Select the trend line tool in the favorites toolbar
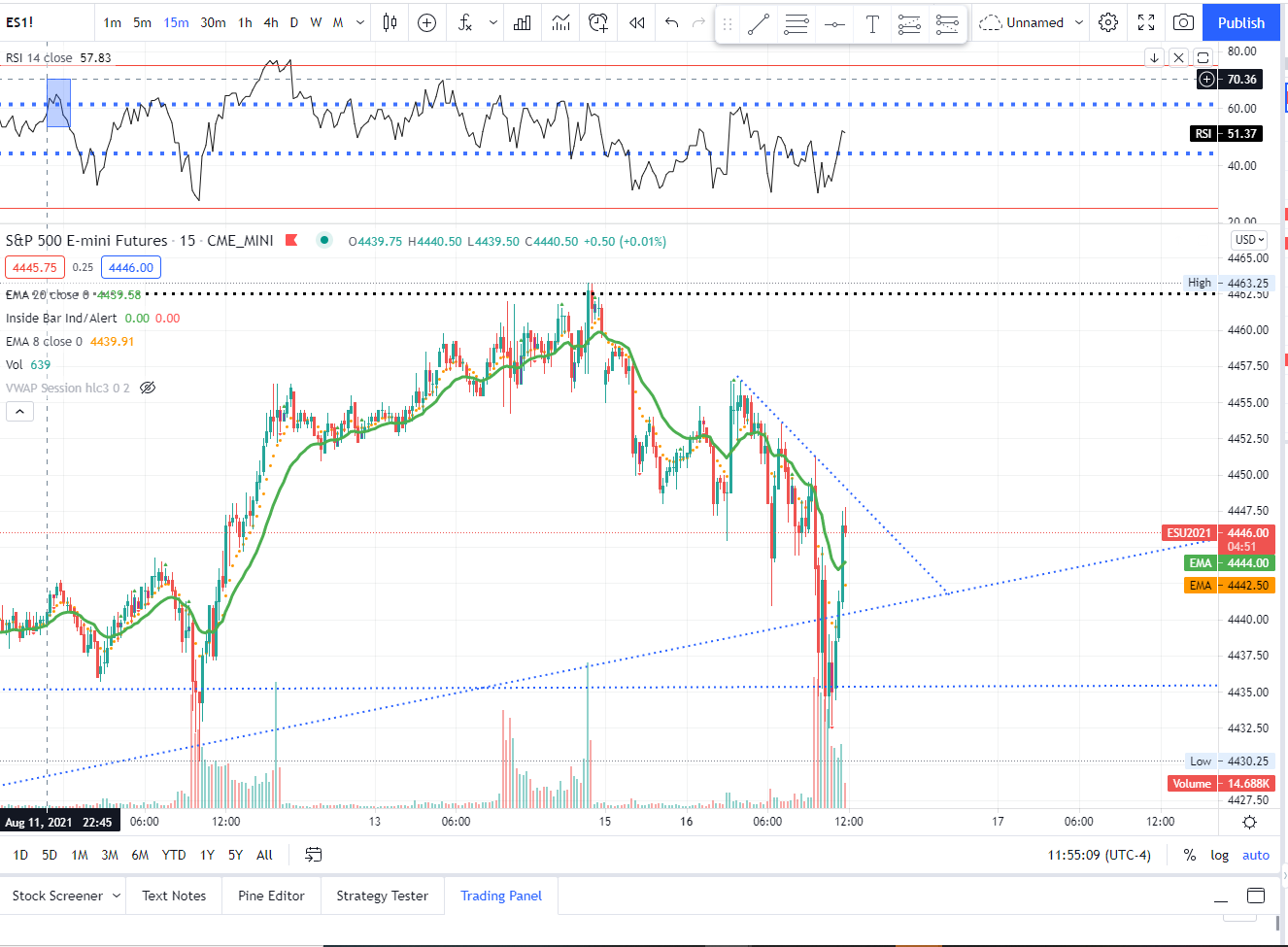This screenshot has width=1288, height=947. [759, 24]
